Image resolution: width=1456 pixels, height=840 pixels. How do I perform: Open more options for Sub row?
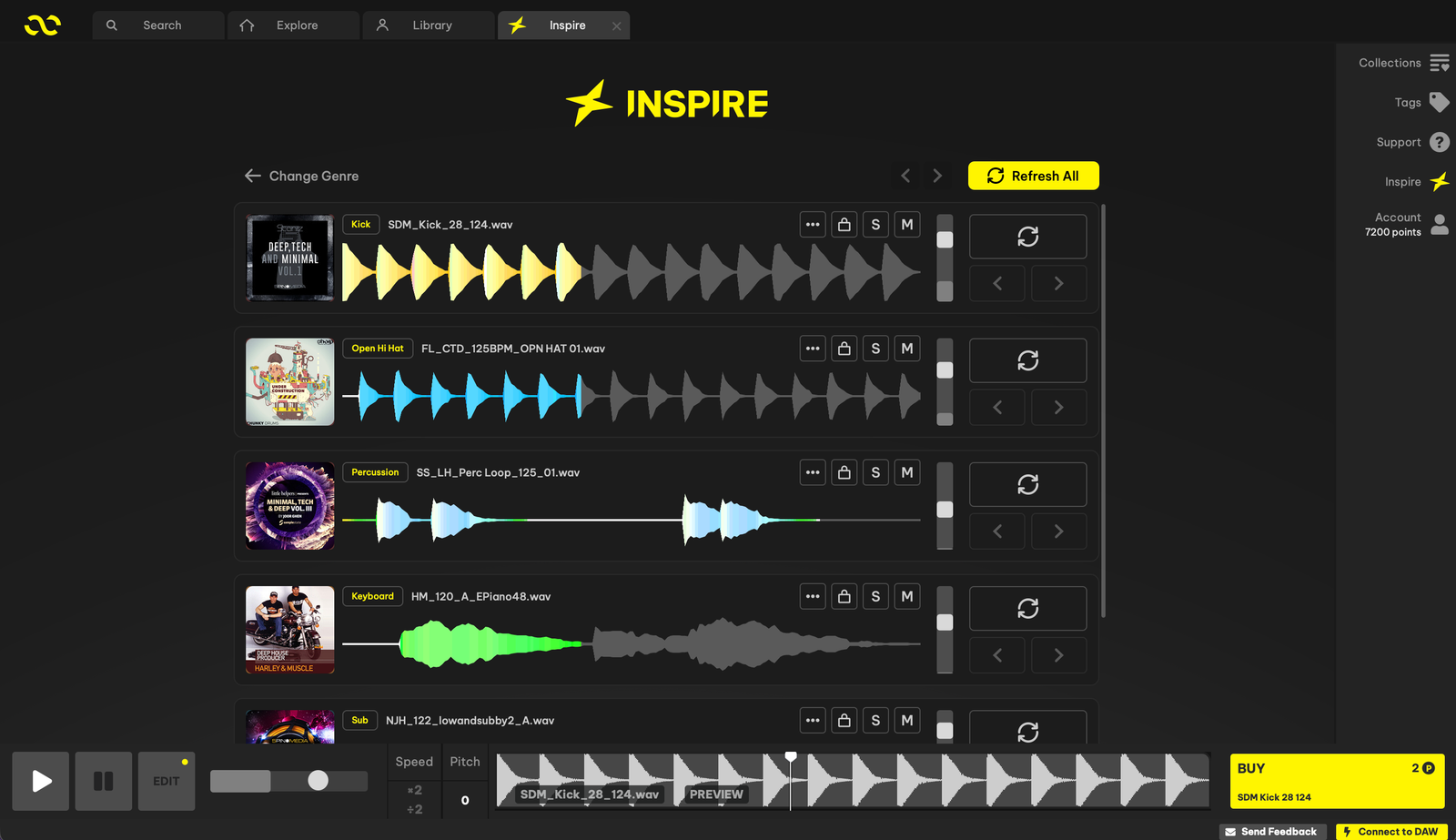click(x=813, y=720)
